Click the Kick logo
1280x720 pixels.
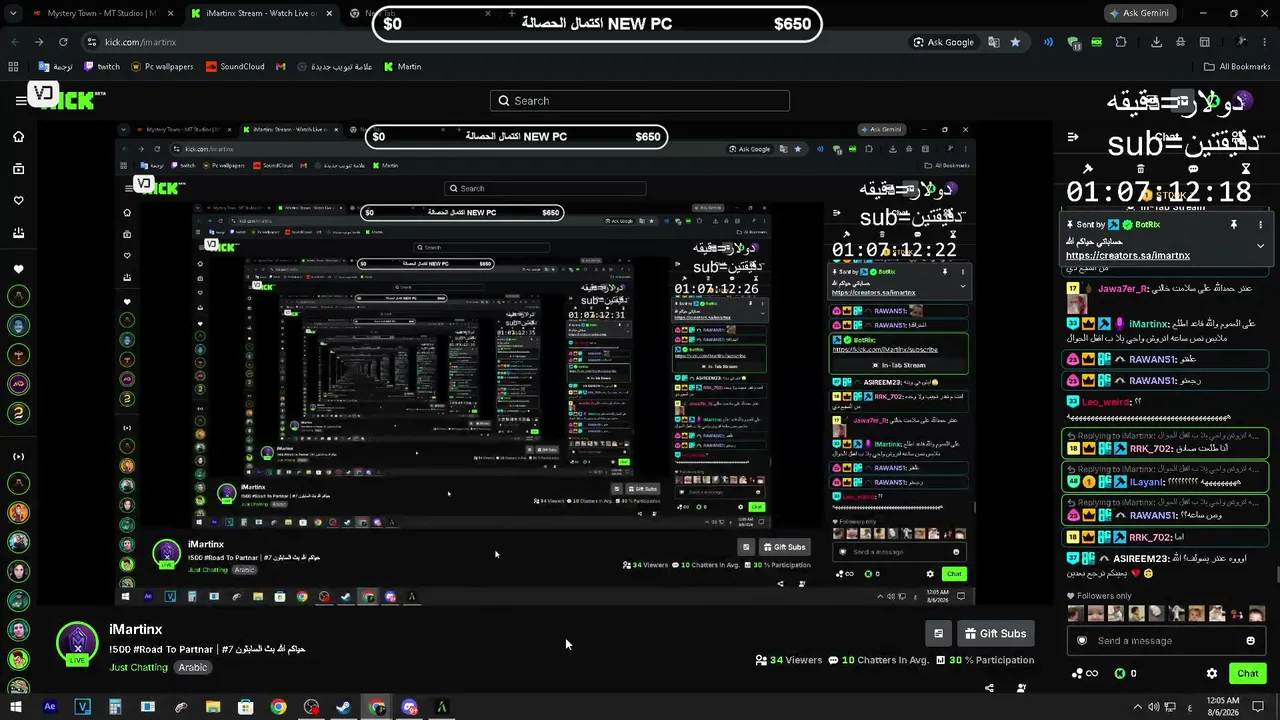pyautogui.click(x=75, y=99)
